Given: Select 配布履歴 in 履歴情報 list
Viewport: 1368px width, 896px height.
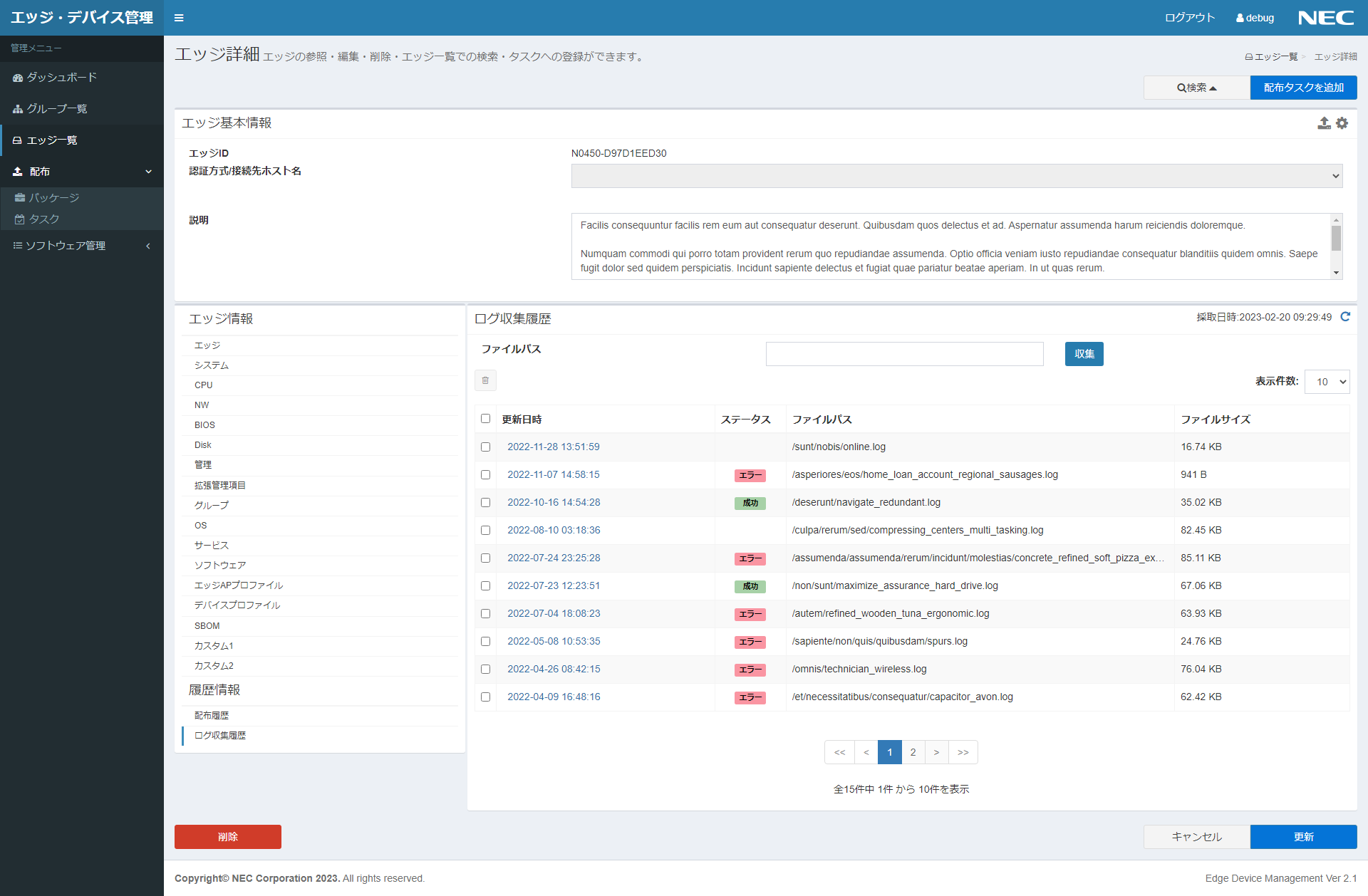Looking at the screenshot, I should [212, 716].
